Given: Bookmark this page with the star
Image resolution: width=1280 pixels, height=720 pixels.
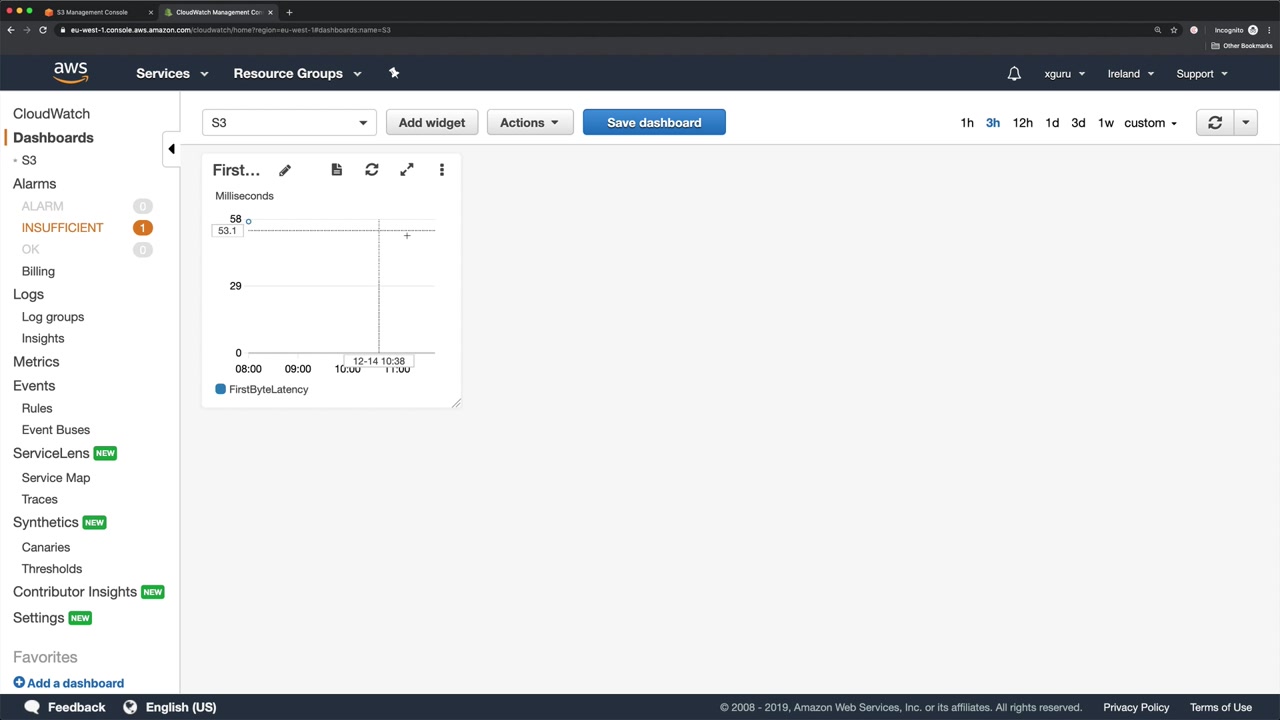Looking at the screenshot, I should (1174, 30).
